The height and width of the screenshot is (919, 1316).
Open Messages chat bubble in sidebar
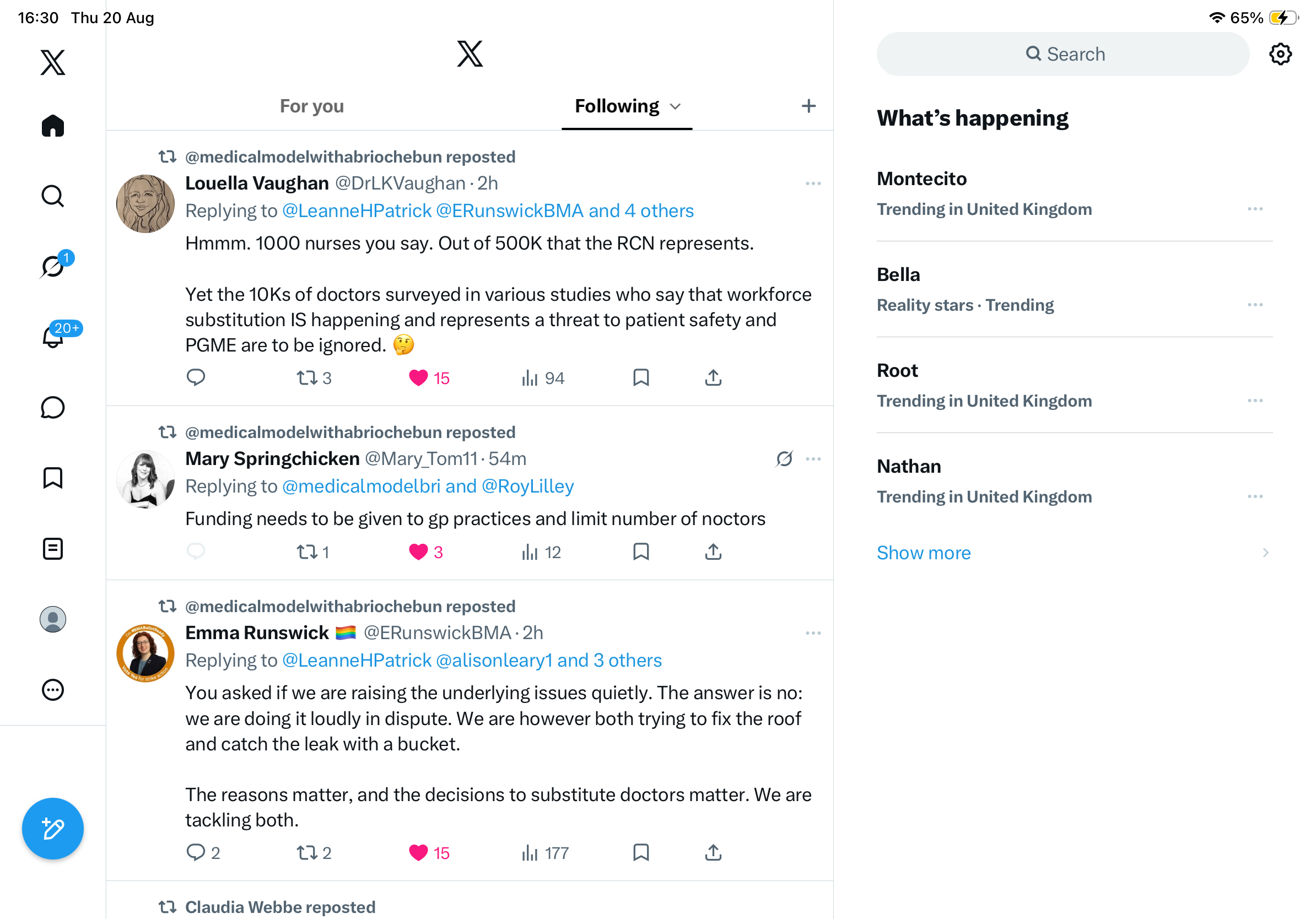pos(53,408)
